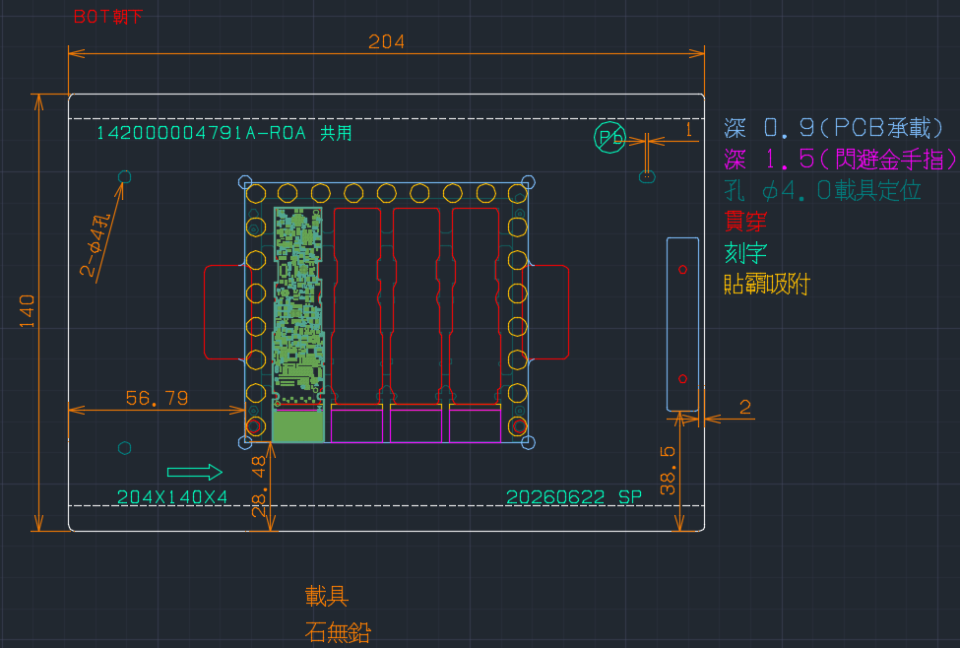Viewport: 960px width, 648px height.
Task: Click the legend '孔 φ4.0載具定位'
Action: tap(822, 190)
